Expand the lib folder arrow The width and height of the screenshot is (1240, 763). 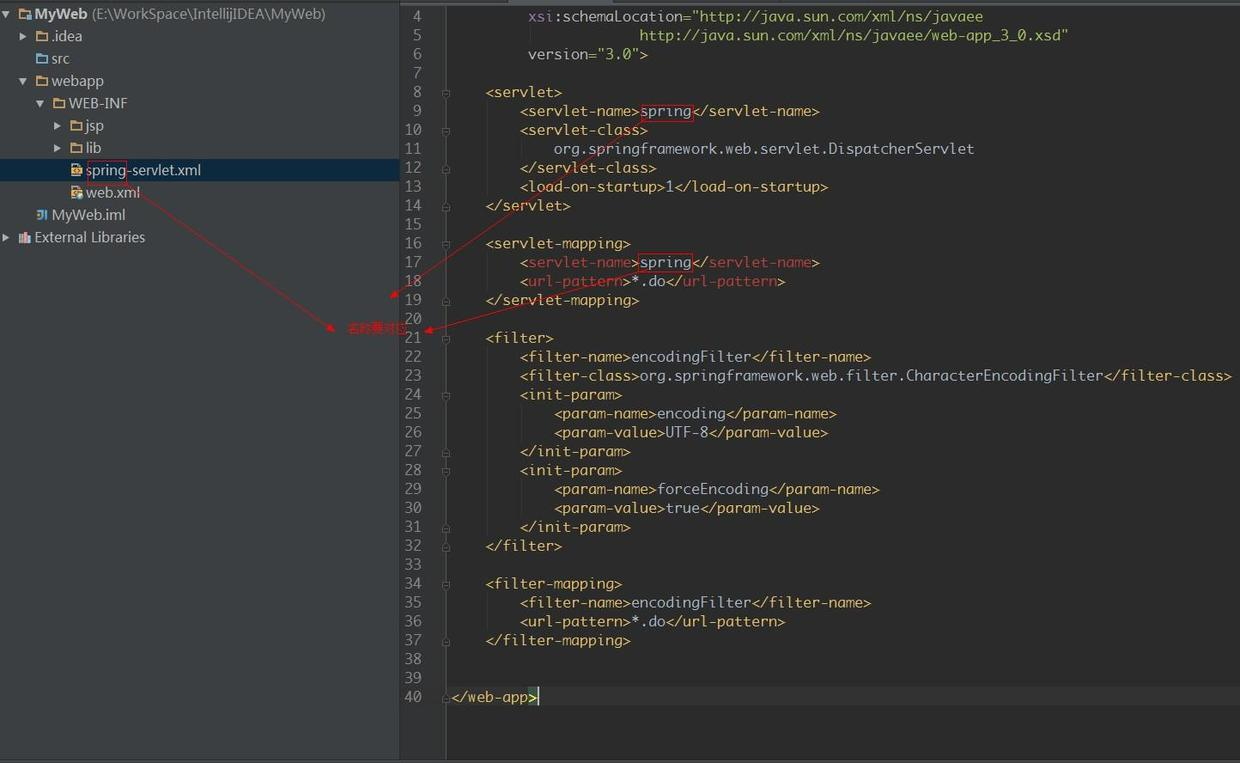point(58,148)
